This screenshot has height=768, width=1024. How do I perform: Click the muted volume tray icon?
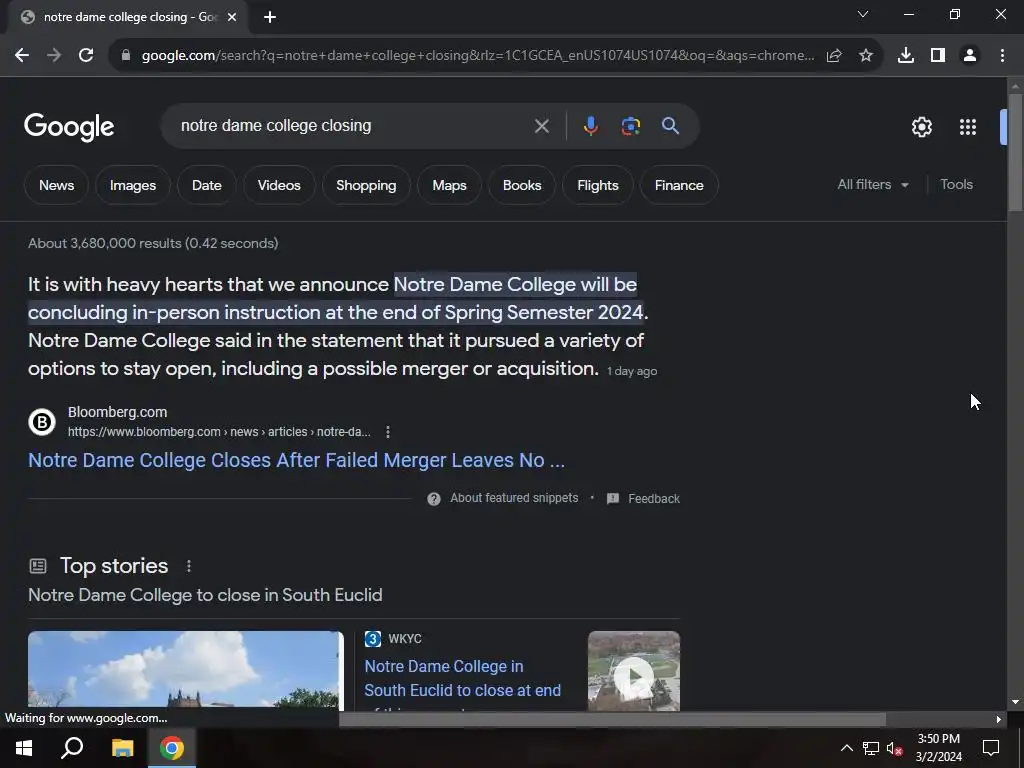894,748
